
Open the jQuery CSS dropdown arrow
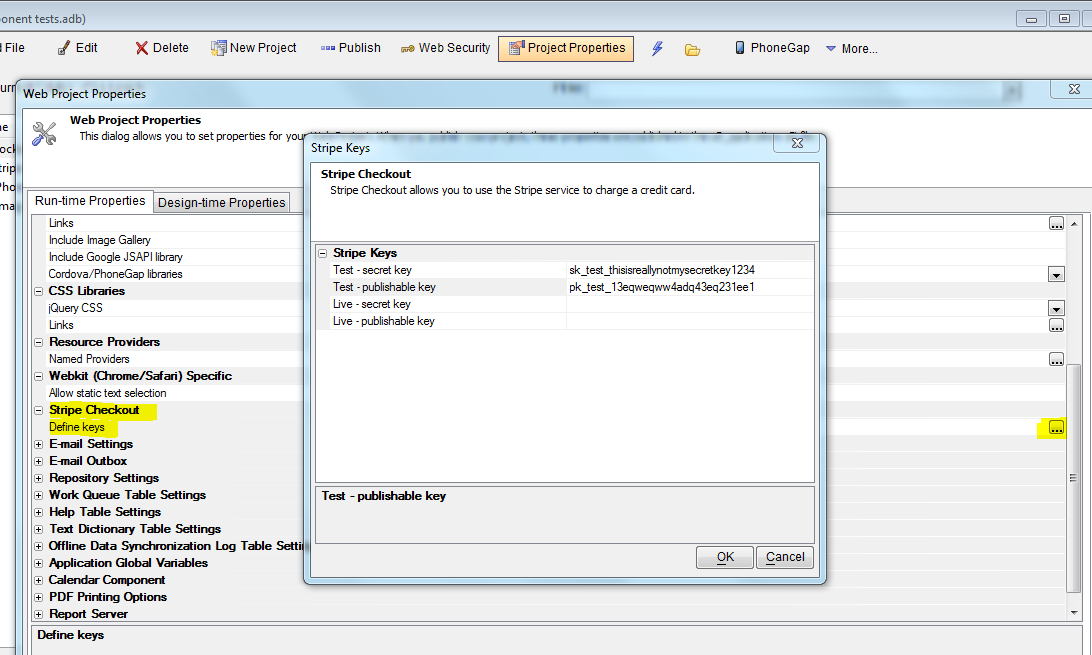click(1056, 308)
